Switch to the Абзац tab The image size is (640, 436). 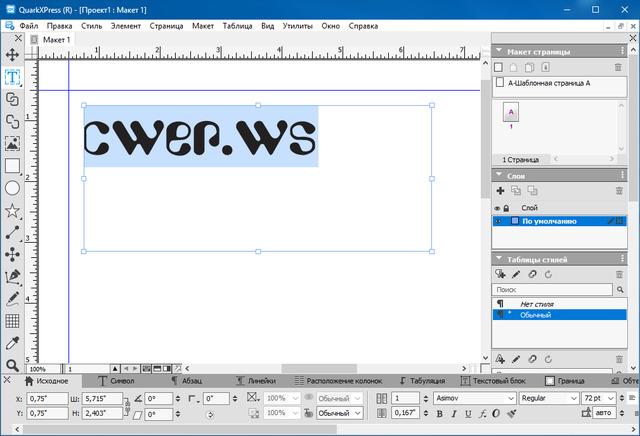[190, 381]
